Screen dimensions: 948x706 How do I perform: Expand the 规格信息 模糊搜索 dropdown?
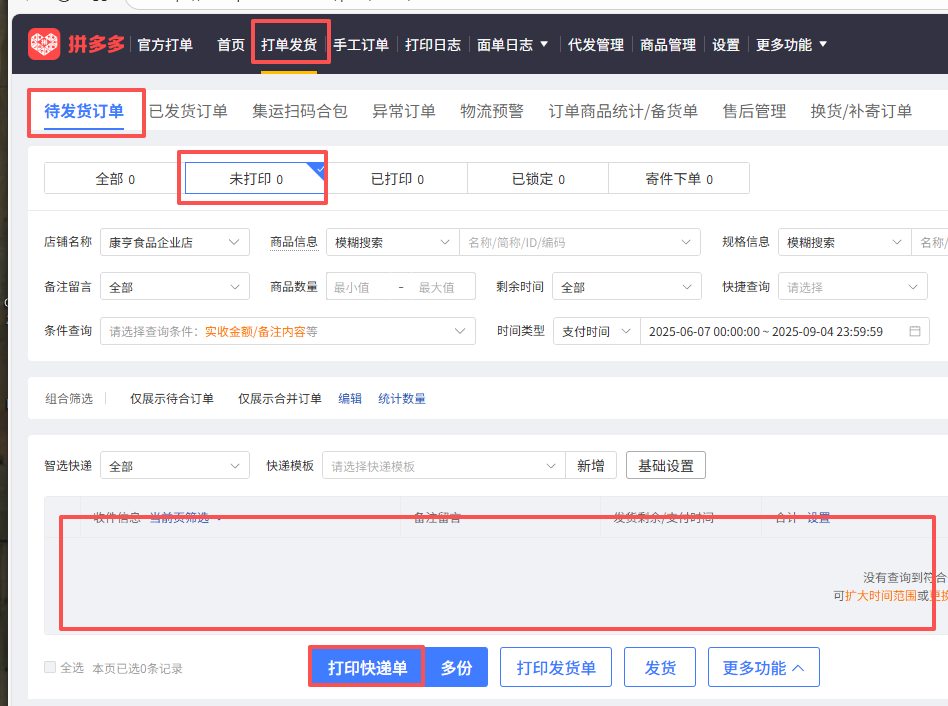[x=845, y=242]
